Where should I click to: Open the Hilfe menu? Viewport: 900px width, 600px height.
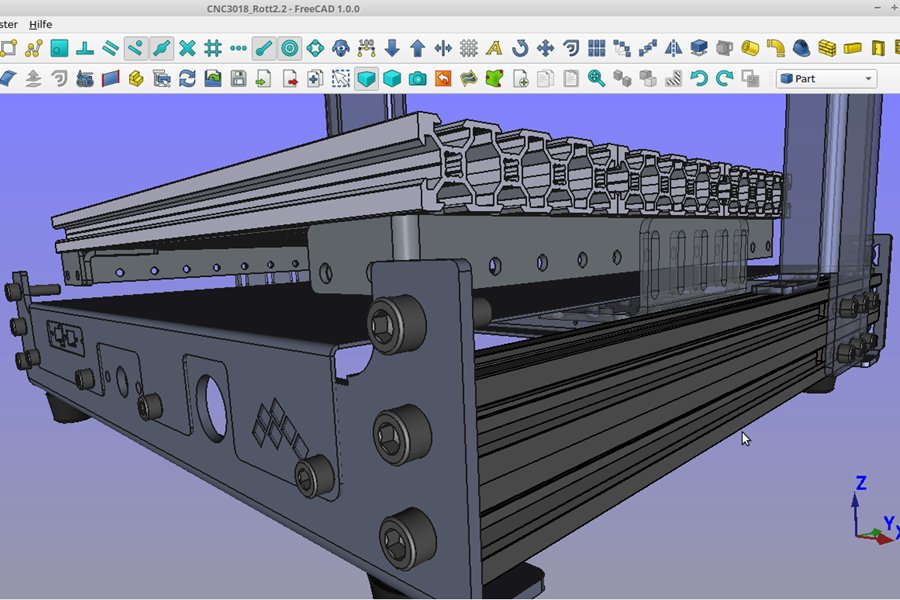tap(41, 24)
